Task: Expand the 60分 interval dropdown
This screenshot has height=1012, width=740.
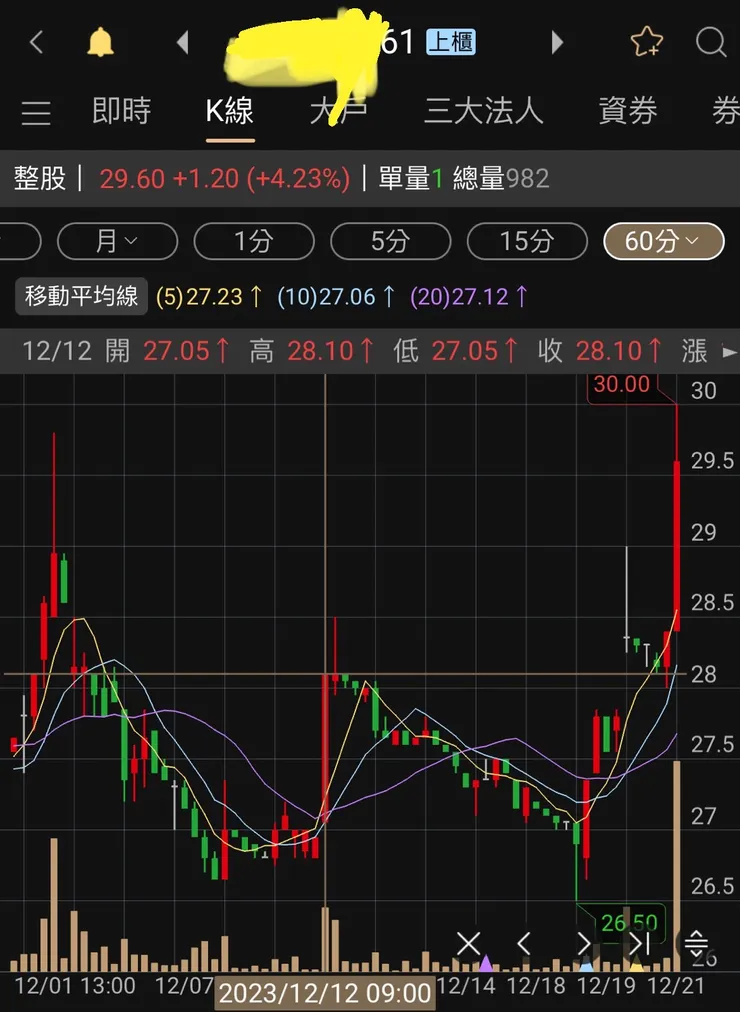Action: [x=663, y=241]
